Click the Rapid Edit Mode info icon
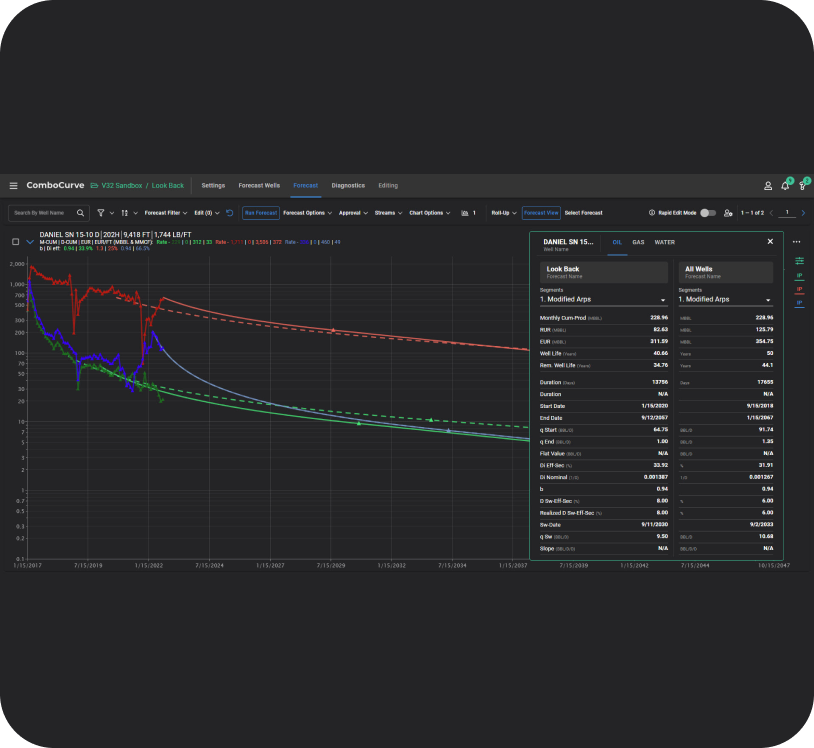 pyautogui.click(x=652, y=213)
